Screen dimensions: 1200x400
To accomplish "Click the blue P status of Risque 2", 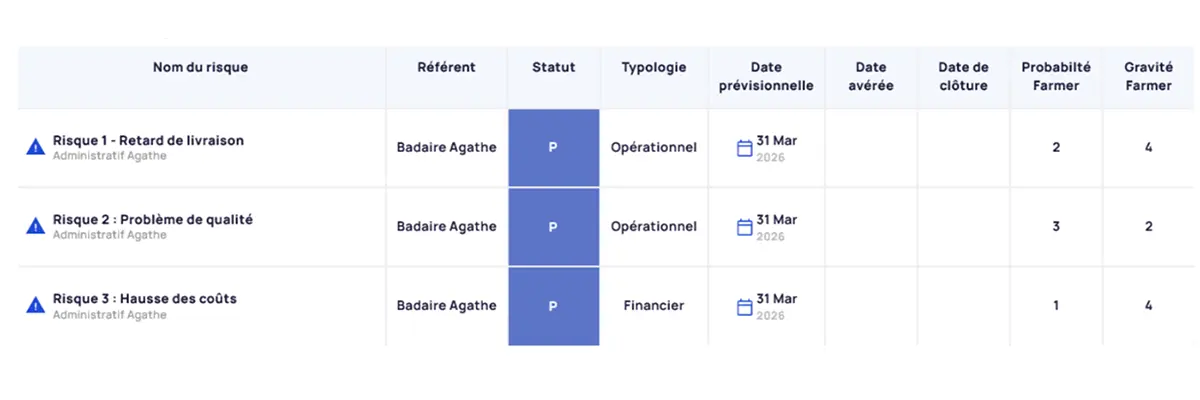I will click(553, 227).
